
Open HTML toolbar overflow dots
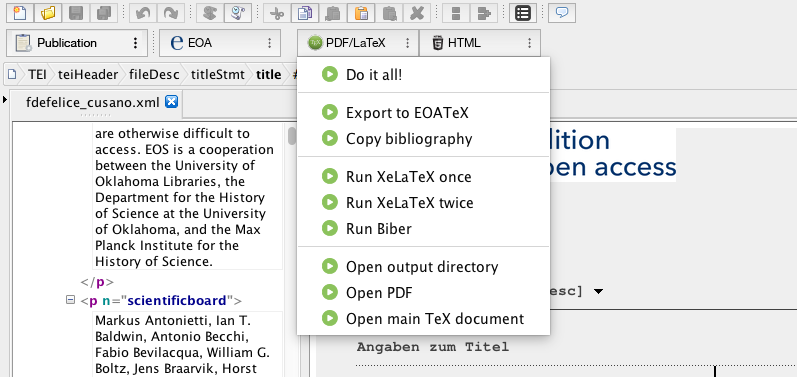point(530,43)
